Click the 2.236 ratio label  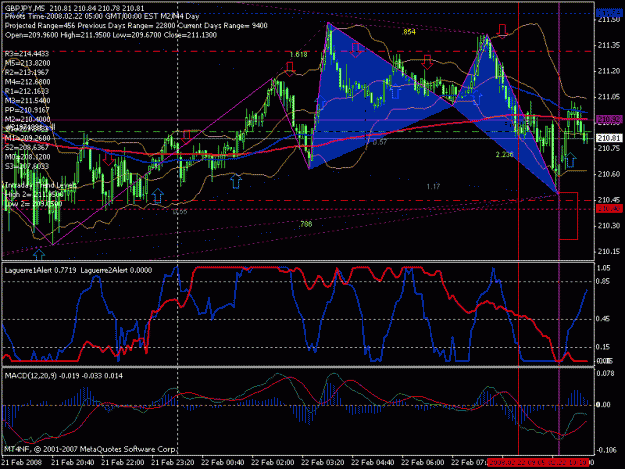coord(504,155)
